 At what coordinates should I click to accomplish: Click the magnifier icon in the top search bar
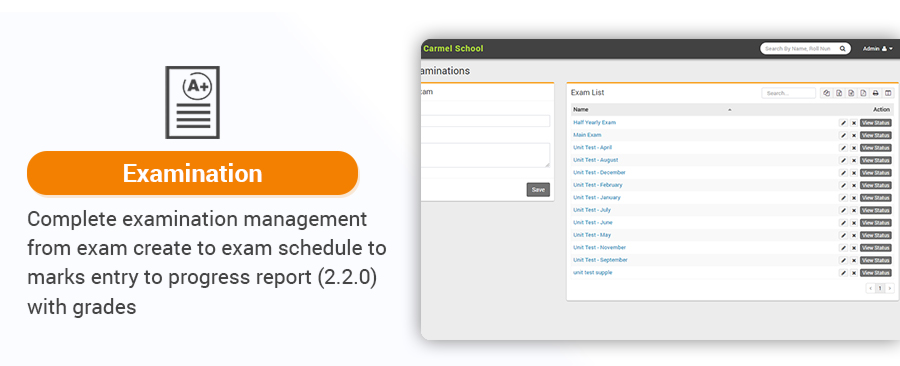coord(843,49)
